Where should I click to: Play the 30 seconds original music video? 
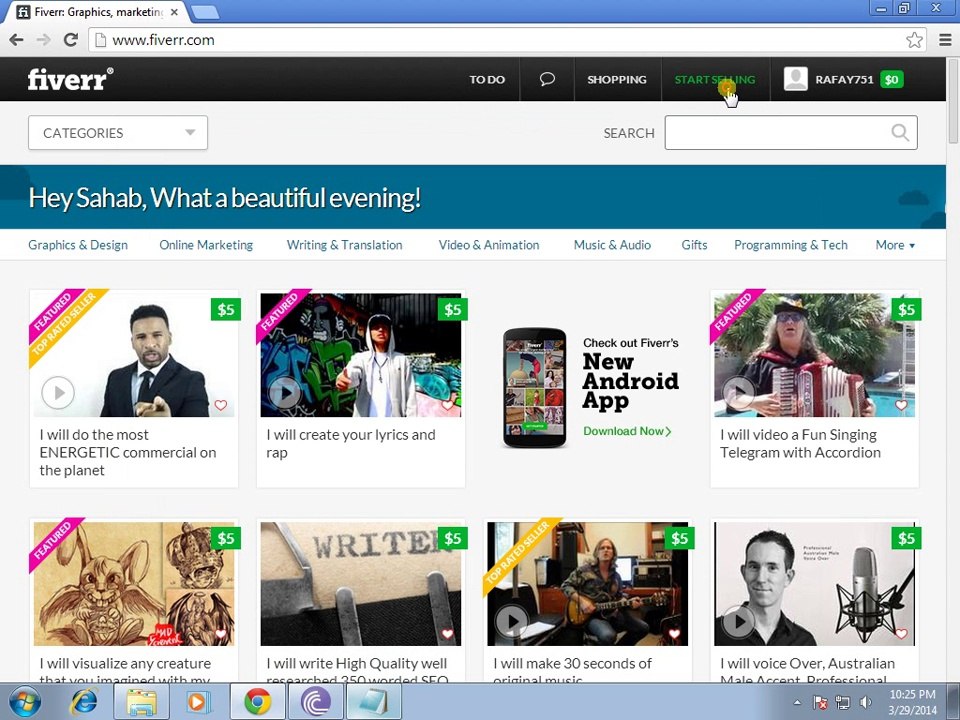click(512, 621)
